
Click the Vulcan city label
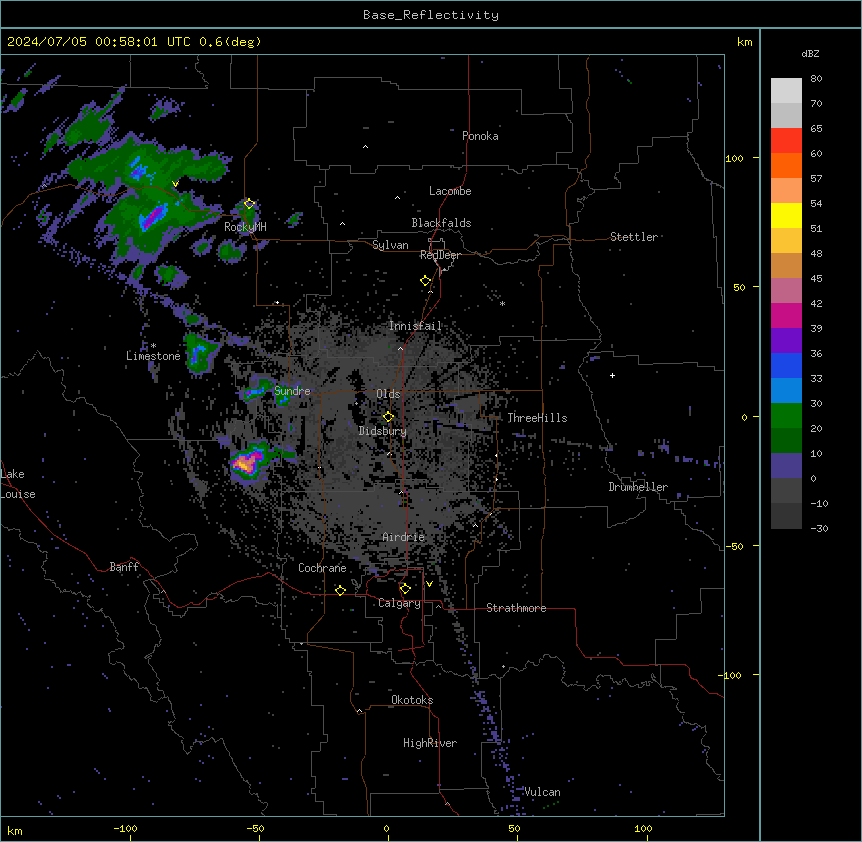pyautogui.click(x=542, y=792)
